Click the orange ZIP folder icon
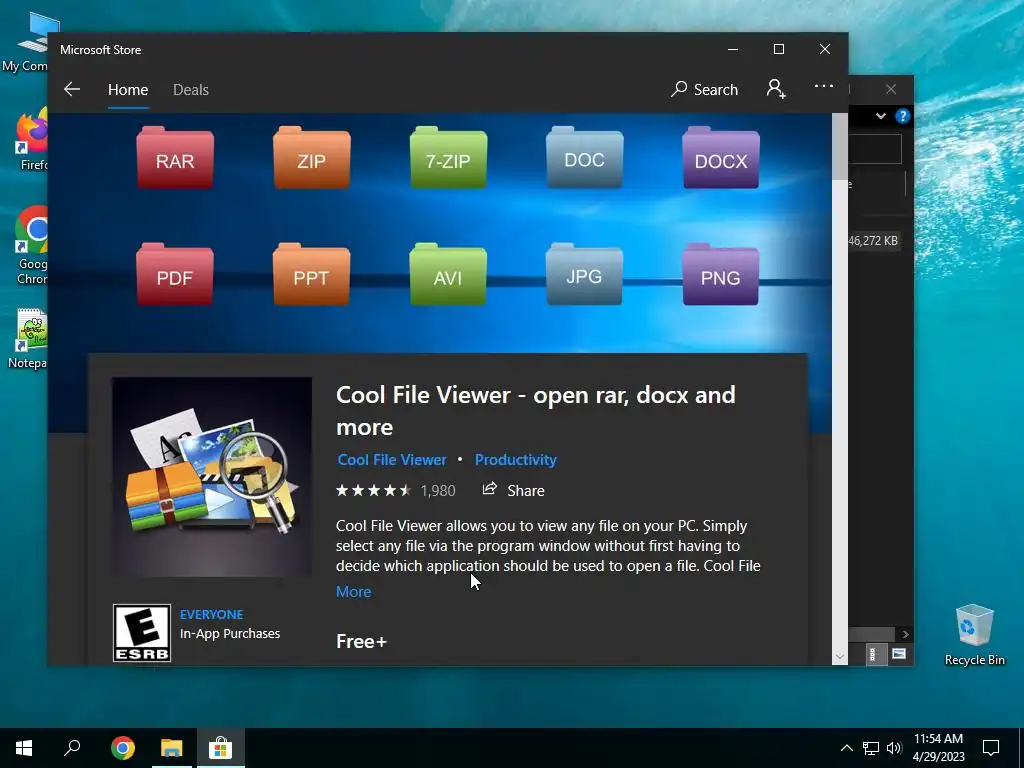The width and height of the screenshot is (1024, 768). tap(312, 157)
